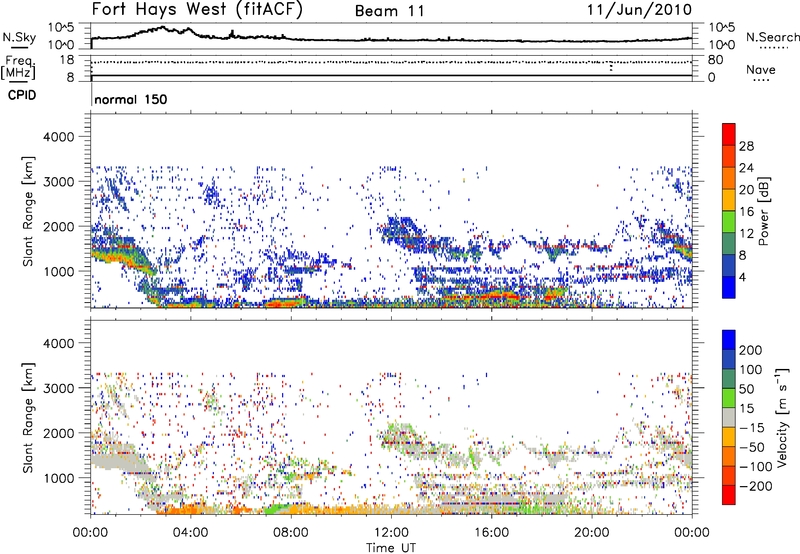Image resolution: width=800 pixels, height=554 pixels.
Task: Select the Beam 11 label
Action: click(x=390, y=11)
